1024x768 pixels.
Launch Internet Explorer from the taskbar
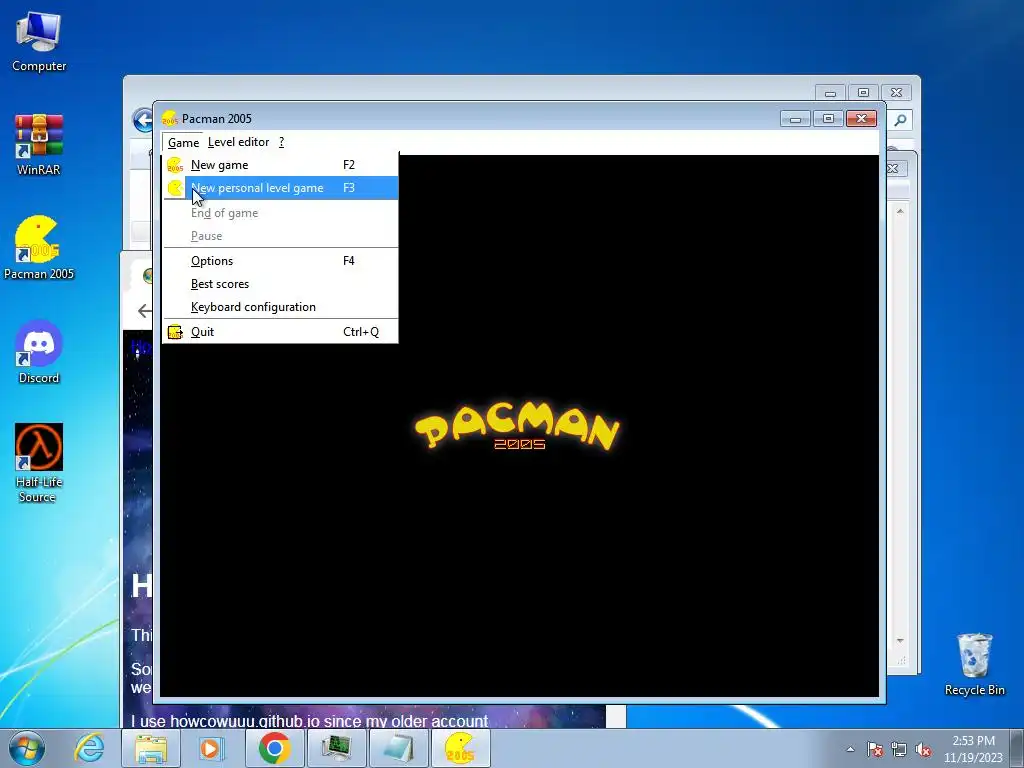(x=89, y=748)
